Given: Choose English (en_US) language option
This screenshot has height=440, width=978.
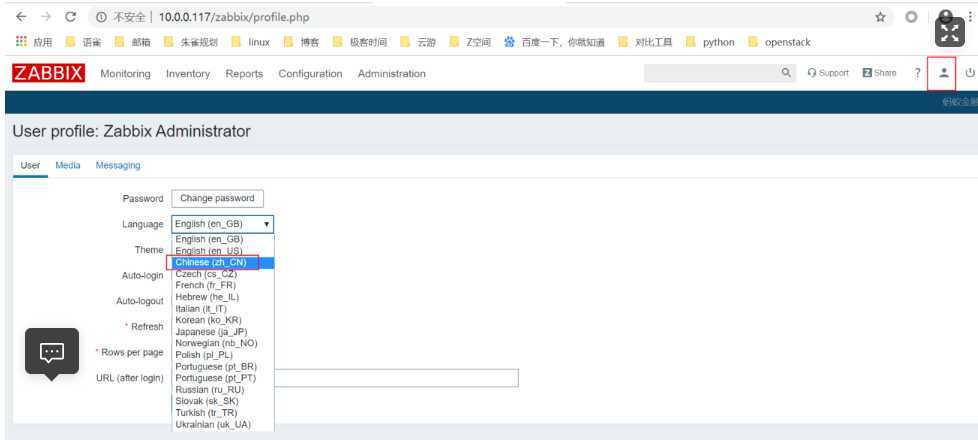Looking at the screenshot, I should pyautogui.click(x=223, y=251).
